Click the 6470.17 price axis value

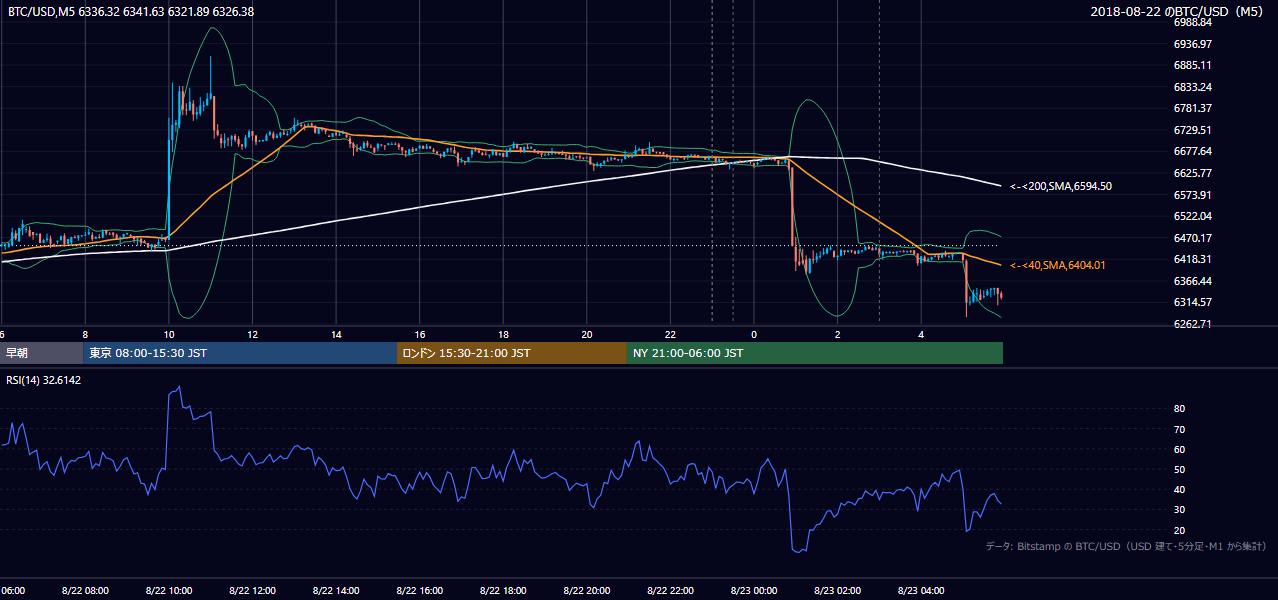point(1192,238)
